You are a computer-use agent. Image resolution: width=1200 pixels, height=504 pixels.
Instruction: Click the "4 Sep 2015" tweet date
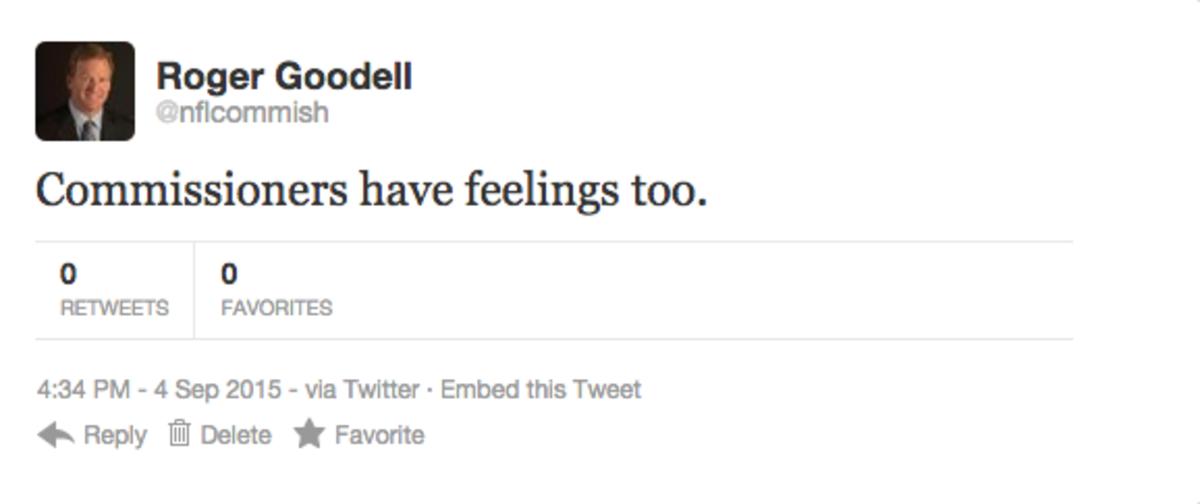click(x=216, y=389)
